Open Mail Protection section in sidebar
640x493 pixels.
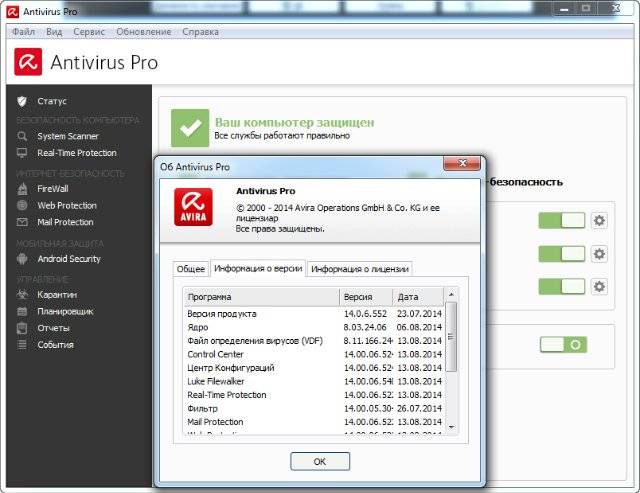pyautogui.click(x=65, y=222)
